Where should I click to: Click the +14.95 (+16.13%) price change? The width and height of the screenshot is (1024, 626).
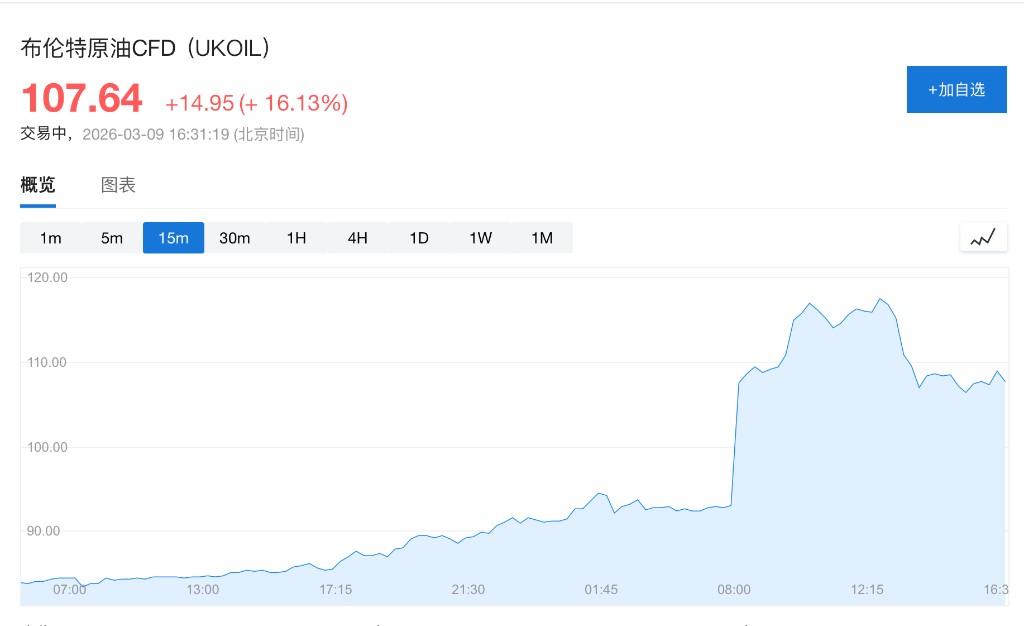click(x=257, y=103)
